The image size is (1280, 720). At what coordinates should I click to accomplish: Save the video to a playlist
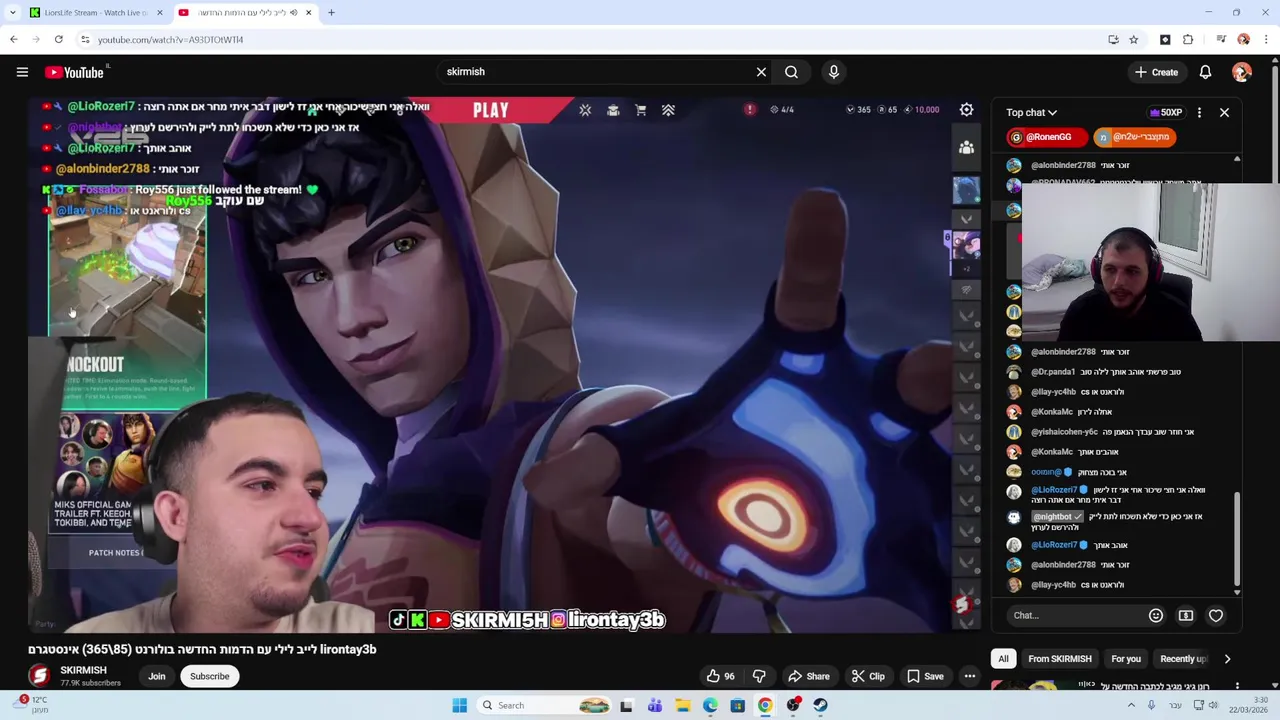point(925,676)
